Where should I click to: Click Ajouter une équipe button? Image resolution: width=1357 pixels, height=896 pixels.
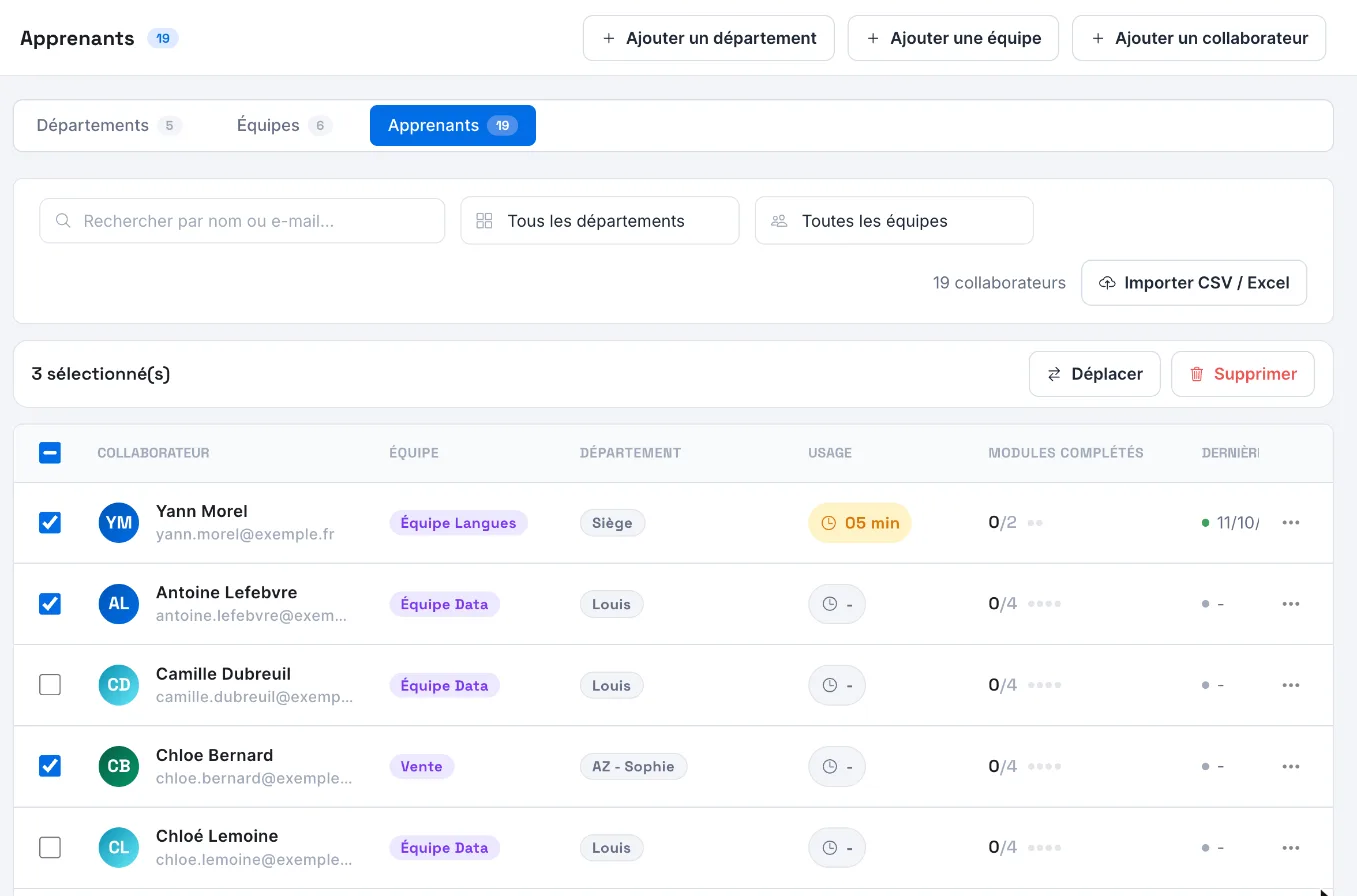(x=953, y=38)
